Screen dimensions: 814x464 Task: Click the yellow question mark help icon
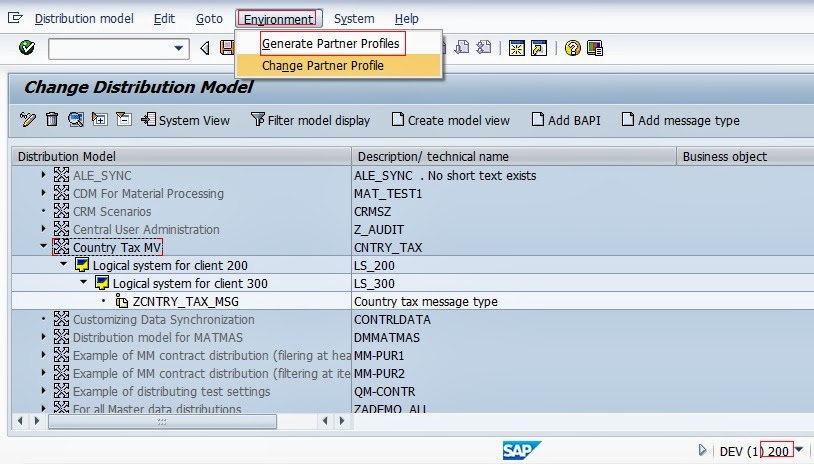[572, 48]
